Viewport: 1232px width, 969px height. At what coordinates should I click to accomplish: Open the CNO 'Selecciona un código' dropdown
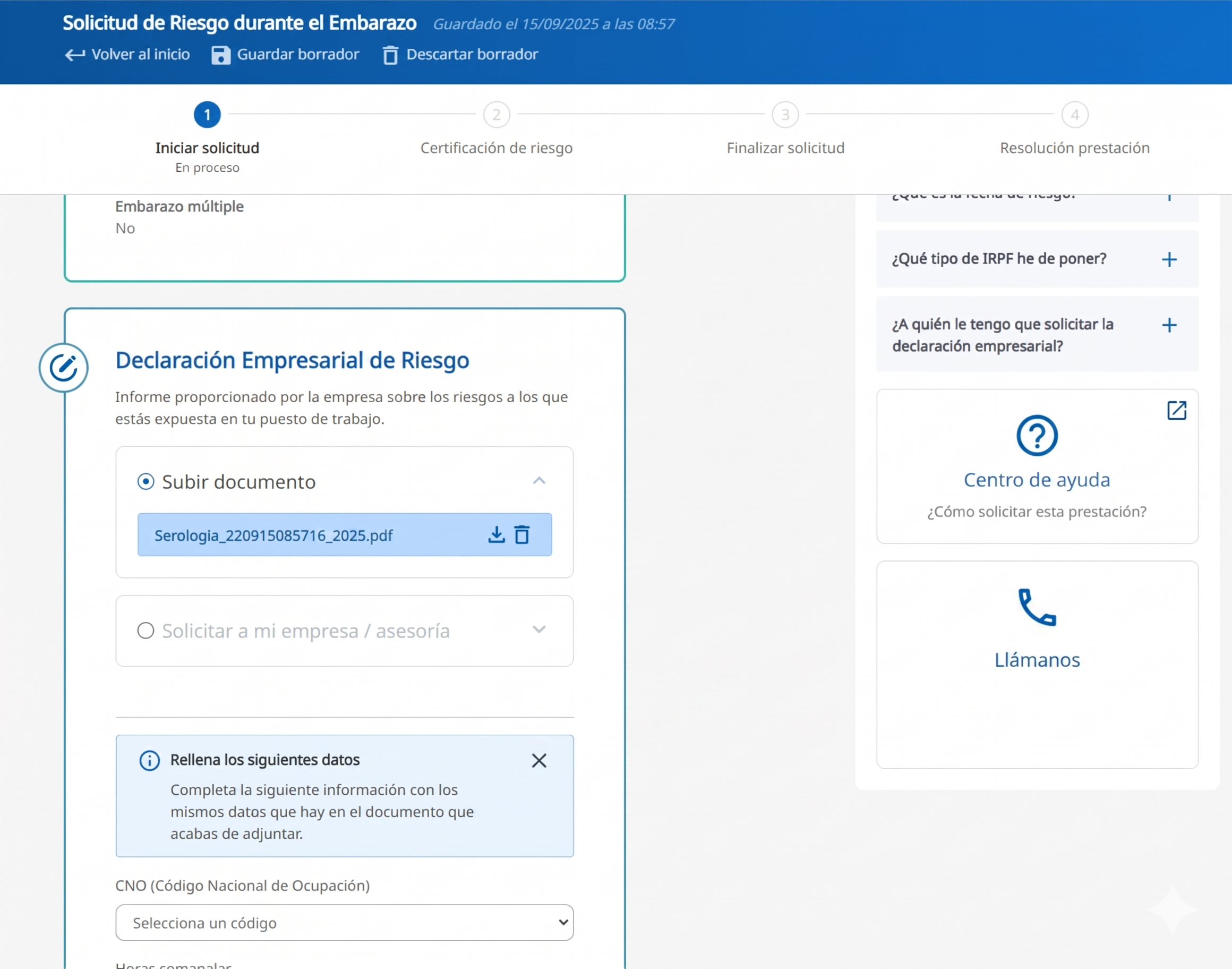tap(344, 922)
